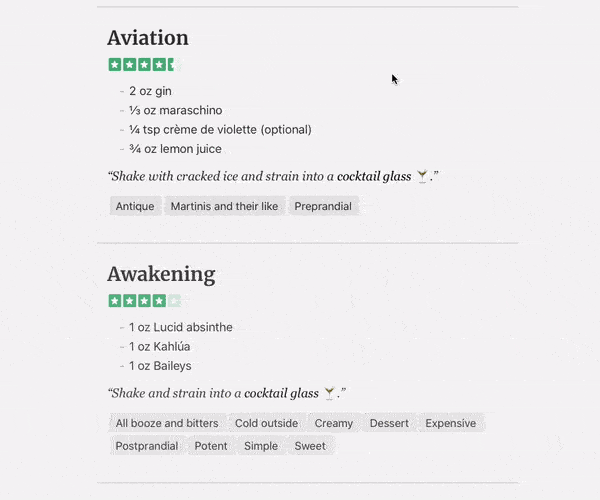This screenshot has height=500, width=600.
Task: Select the Creamy tag
Action: point(334,423)
